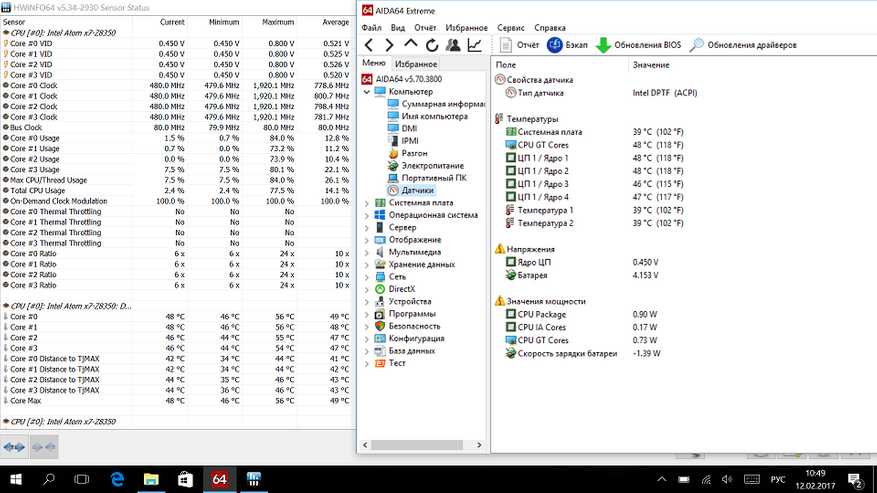Switch to the Меню tab
Image resolution: width=877 pixels, height=493 pixels.
tap(374, 63)
